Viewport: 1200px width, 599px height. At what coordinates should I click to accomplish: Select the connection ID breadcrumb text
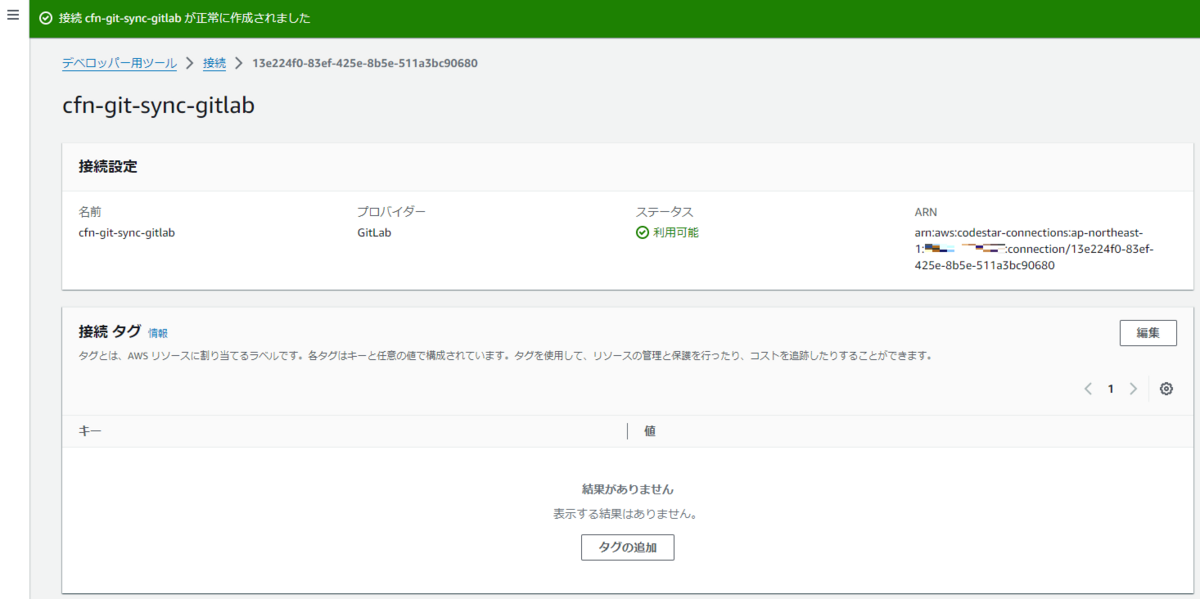tap(365, 63)
